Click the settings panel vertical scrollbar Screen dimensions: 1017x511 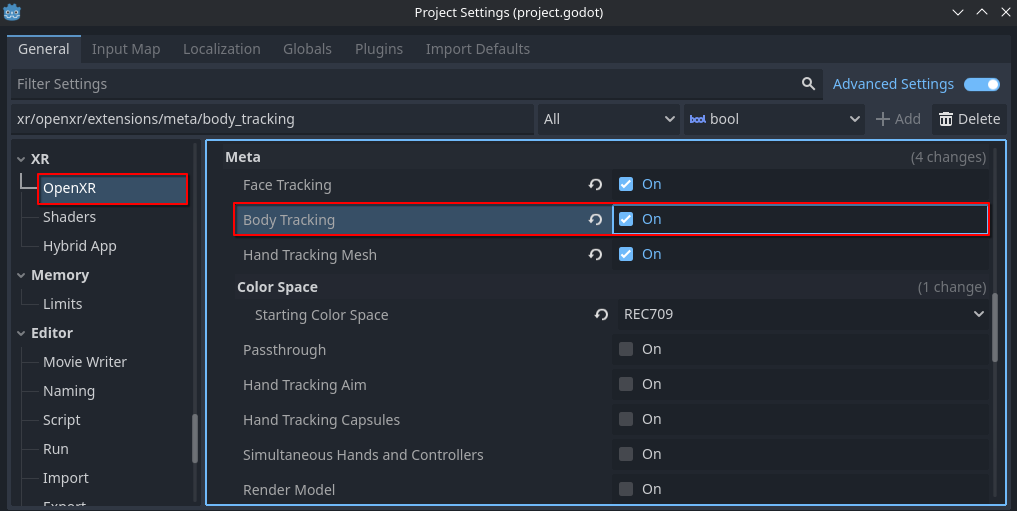click(x=995, y=327)
